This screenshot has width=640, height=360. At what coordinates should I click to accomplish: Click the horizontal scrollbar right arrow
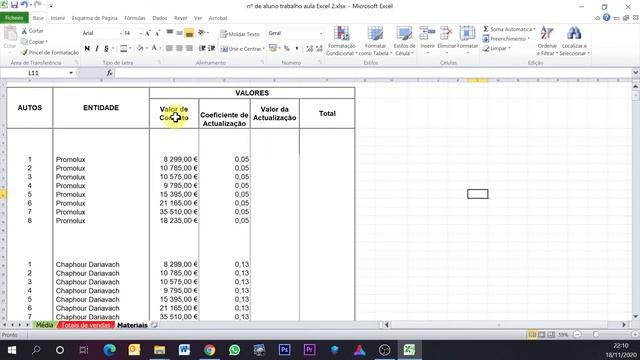[x=624, y=325]
